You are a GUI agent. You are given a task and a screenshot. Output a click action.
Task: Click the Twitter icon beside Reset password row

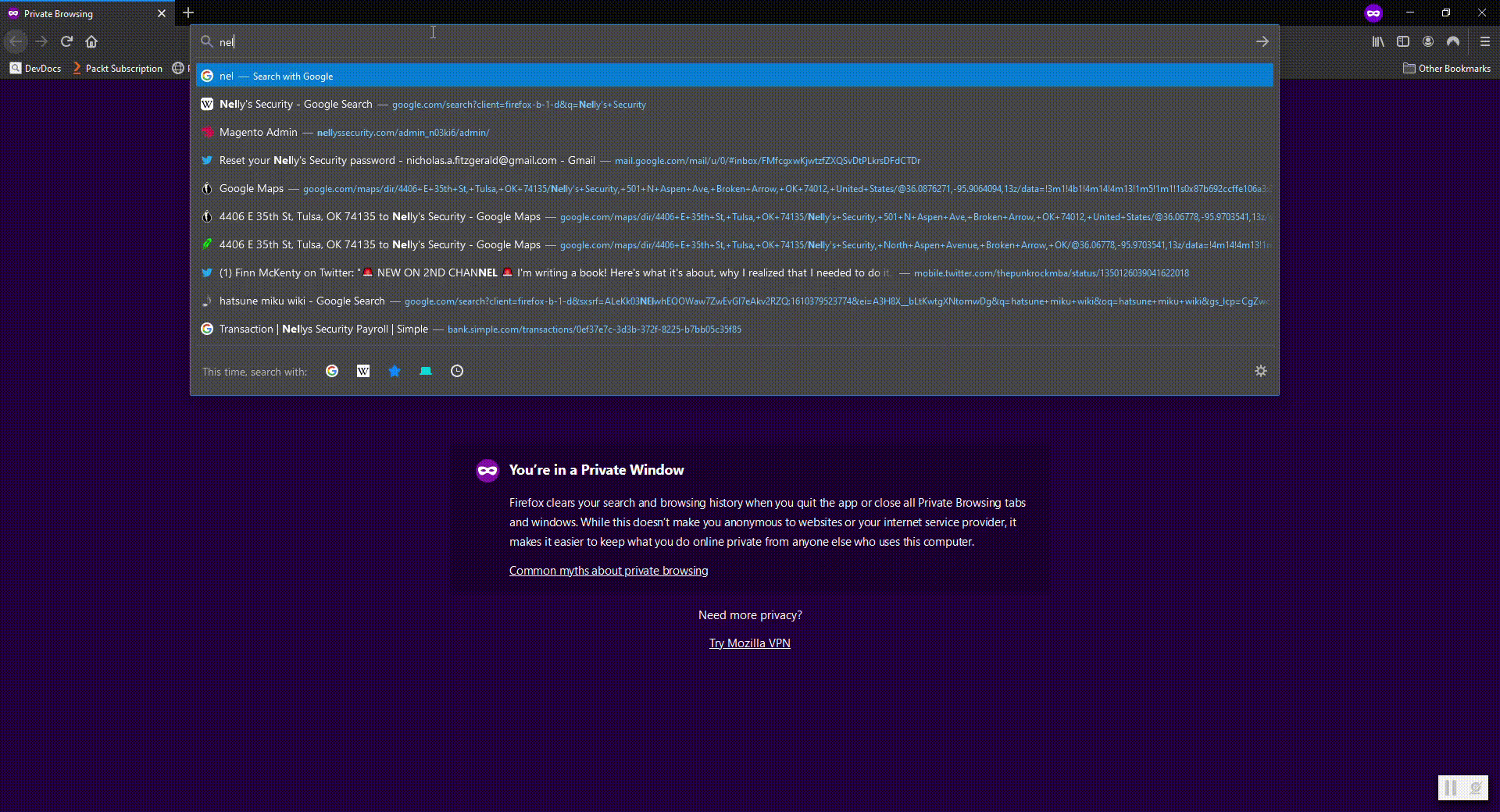[207, 160]
